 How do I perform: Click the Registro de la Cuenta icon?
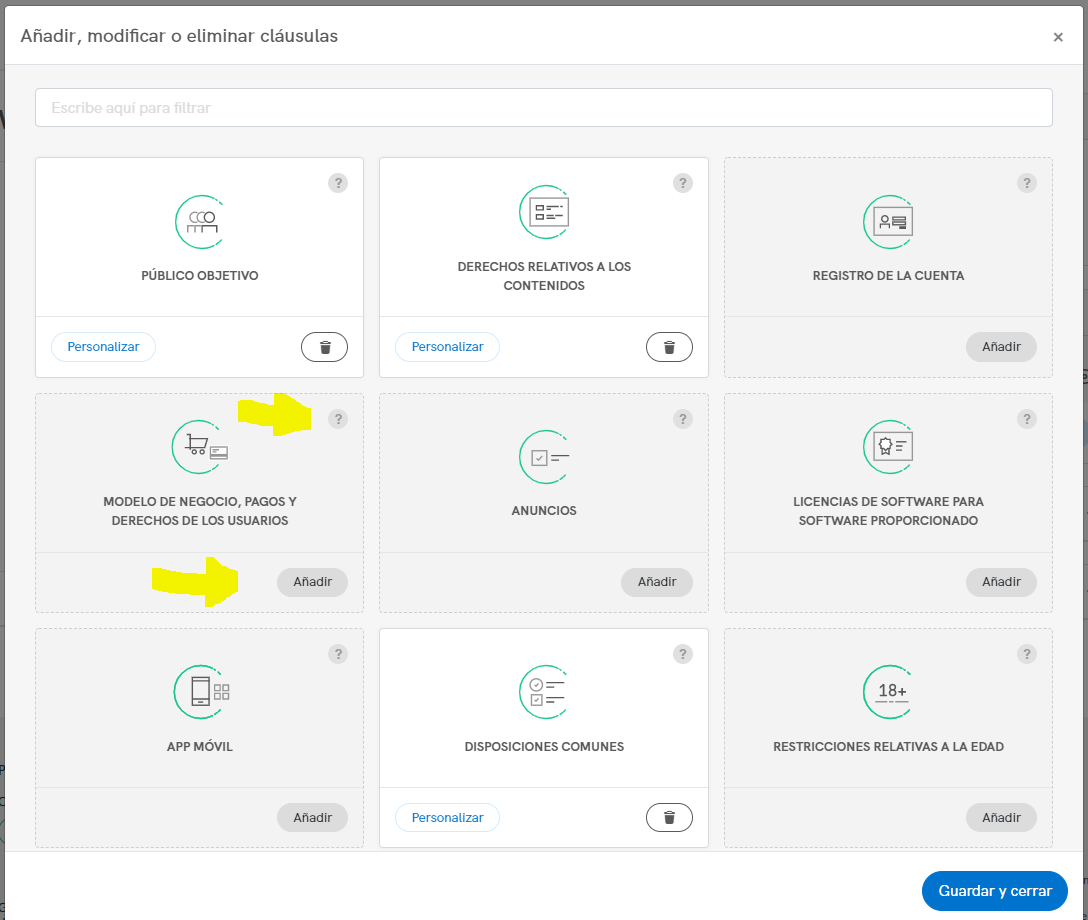(x=888, y=221)
